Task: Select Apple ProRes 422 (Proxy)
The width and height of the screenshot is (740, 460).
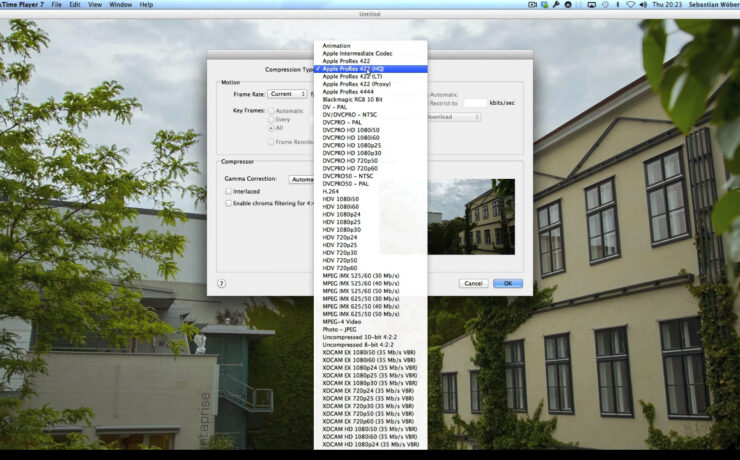Action: point(370,84)
